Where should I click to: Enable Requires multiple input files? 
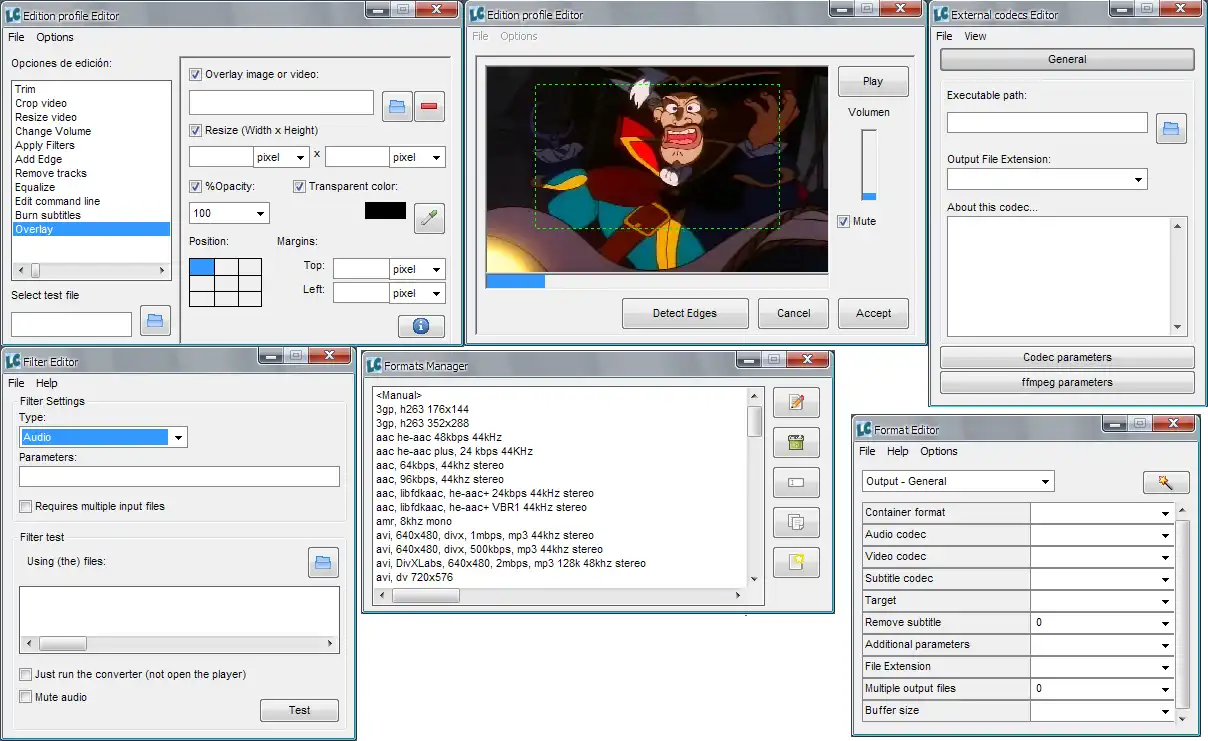[26, 507]
